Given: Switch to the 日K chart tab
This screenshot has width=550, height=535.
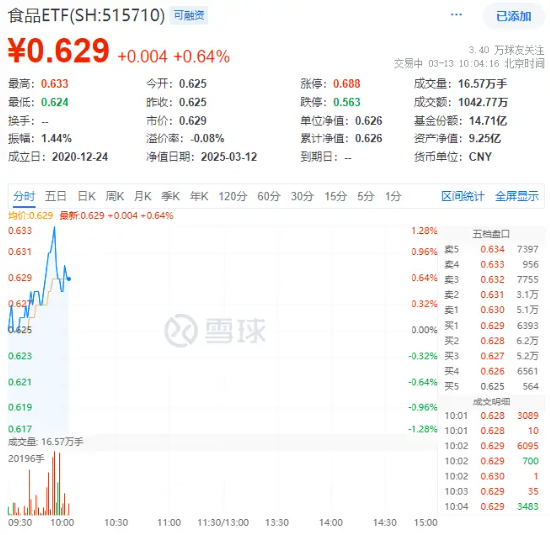Looking at the screenshot, I should click(x=86, y=196).
